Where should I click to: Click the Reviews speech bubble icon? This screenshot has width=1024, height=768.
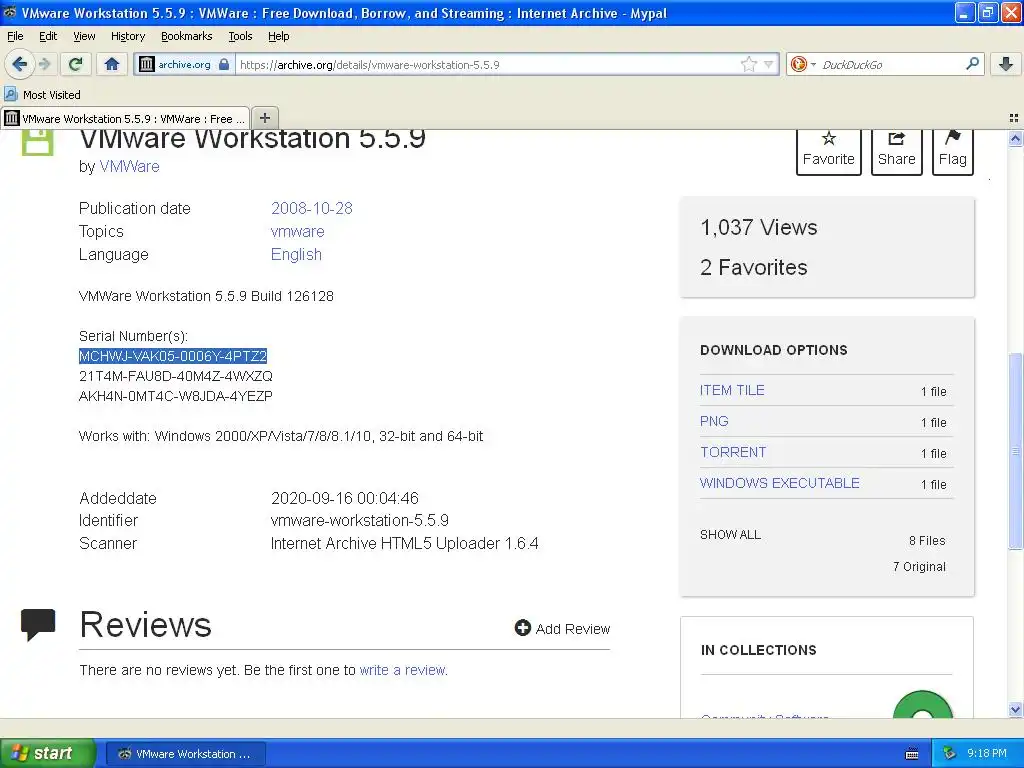click(38, 624)
